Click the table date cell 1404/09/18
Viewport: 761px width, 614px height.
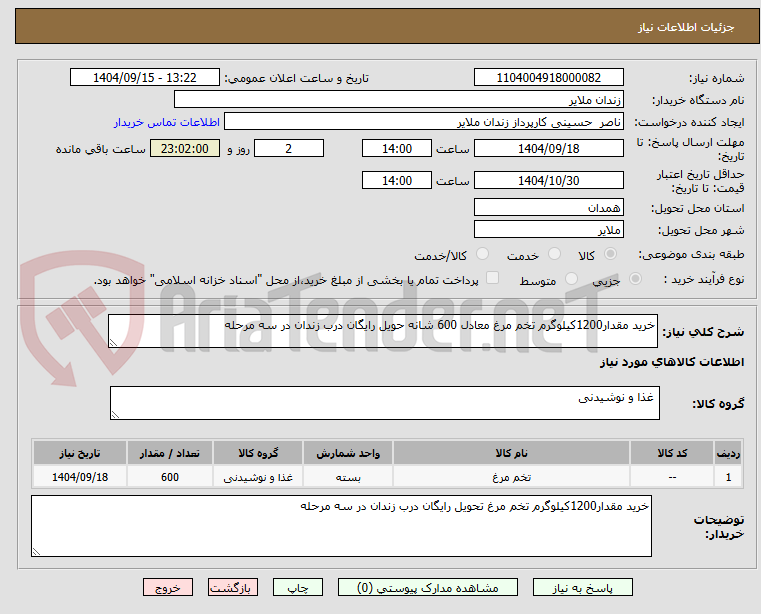coord(80,477)
